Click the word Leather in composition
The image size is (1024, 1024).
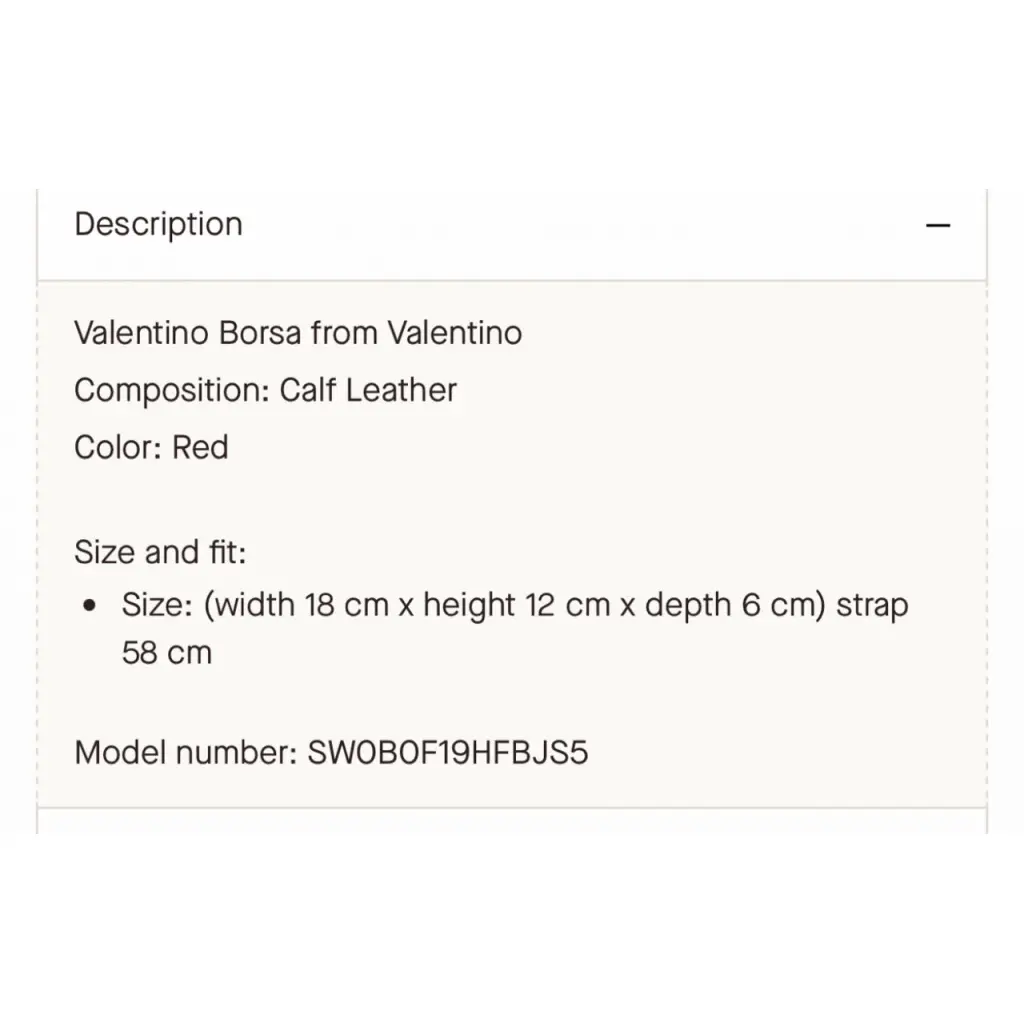coord(401,390)
